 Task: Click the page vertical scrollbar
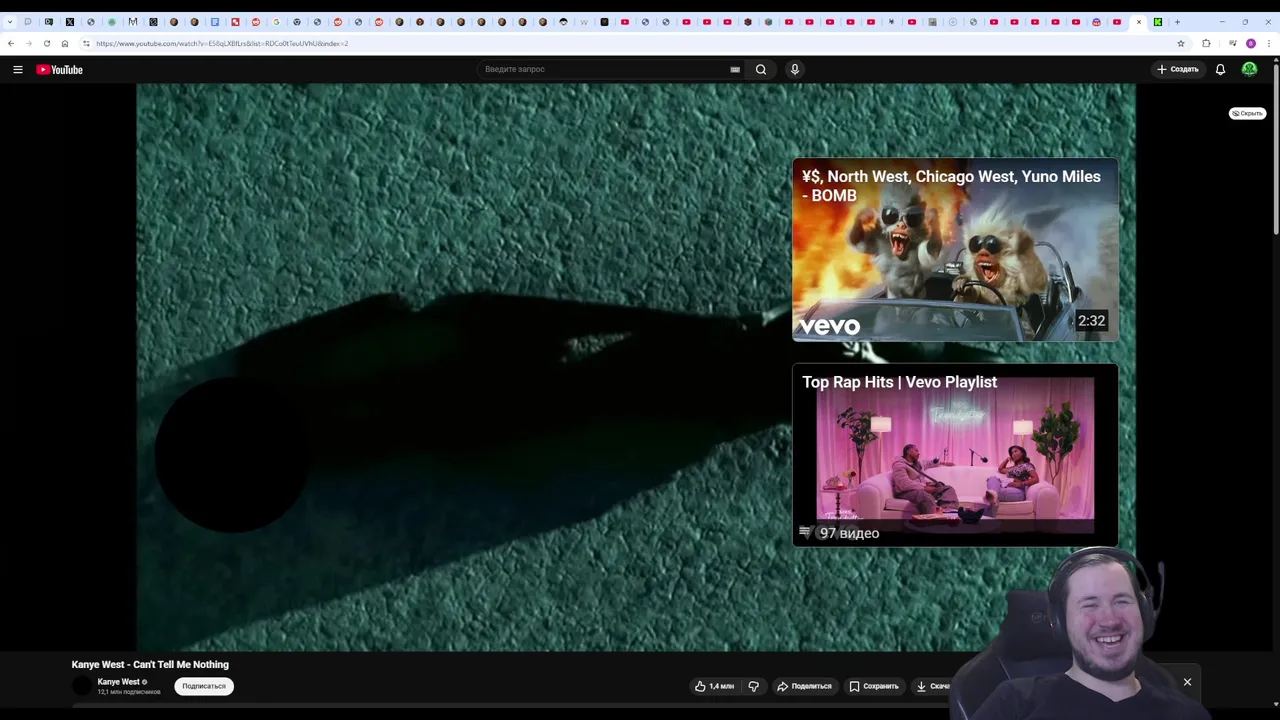pos(1276,150)
